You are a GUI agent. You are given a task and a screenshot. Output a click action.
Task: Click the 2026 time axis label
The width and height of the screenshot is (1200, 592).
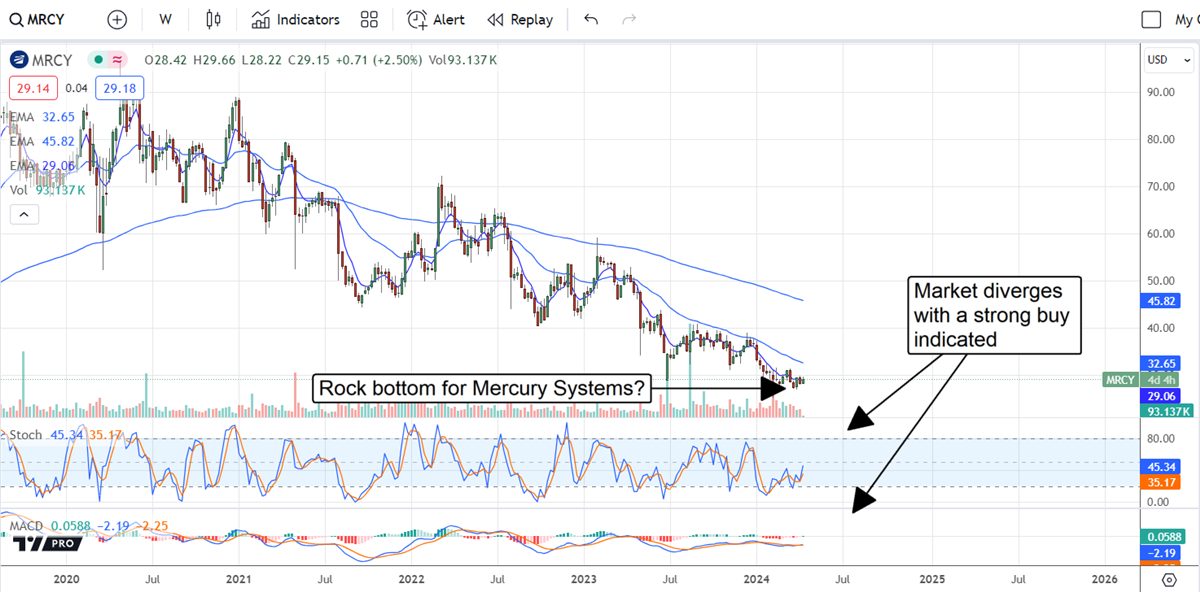(x=1105, y=579)
